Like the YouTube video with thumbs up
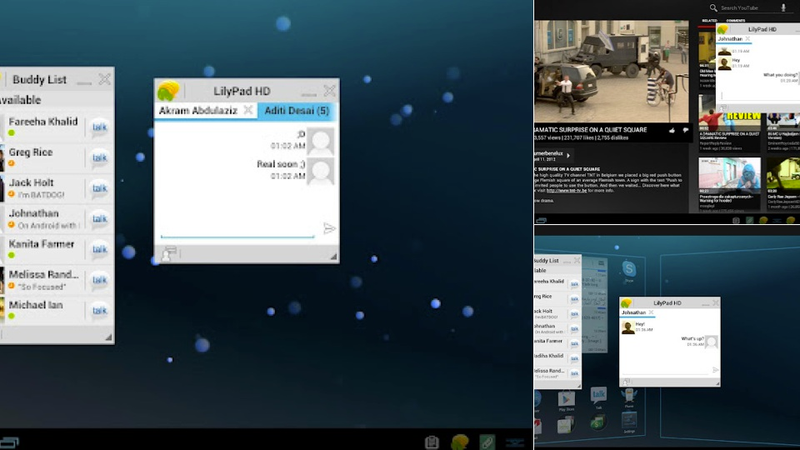 point(672,131)
